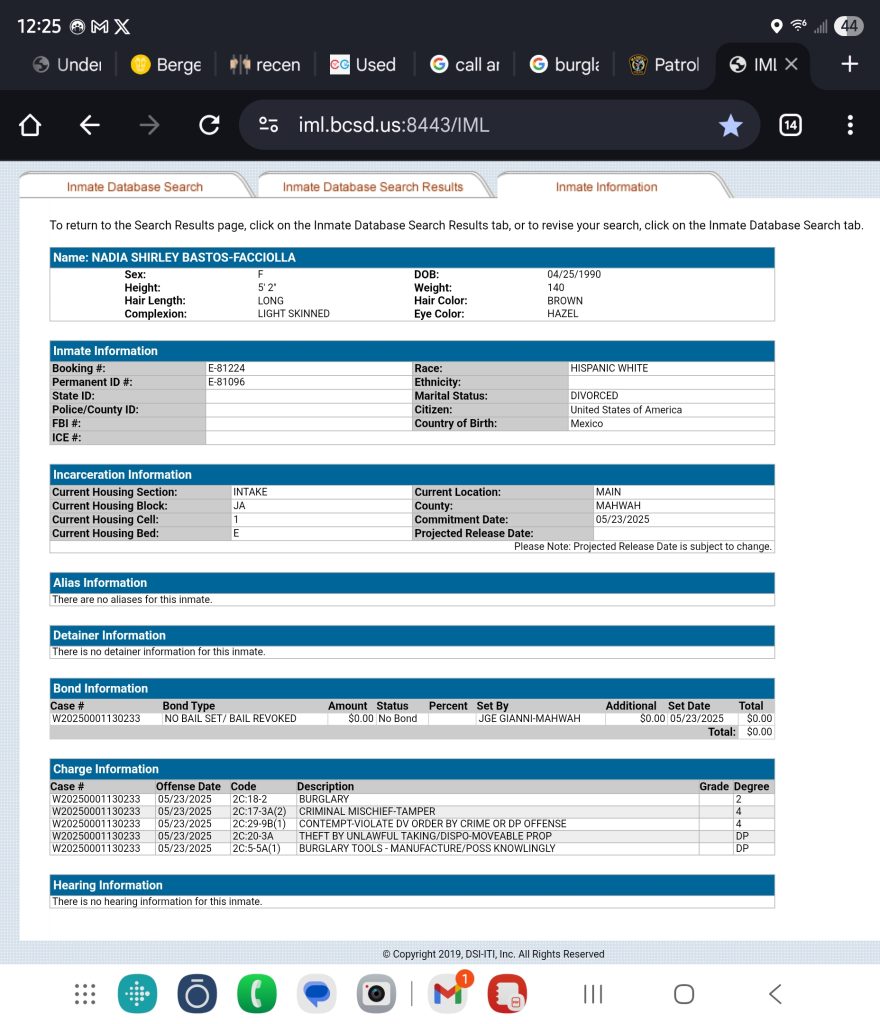Open the location icon in the status bar
This screenshot has width=880, height=1024.
(x=776, y=26)
